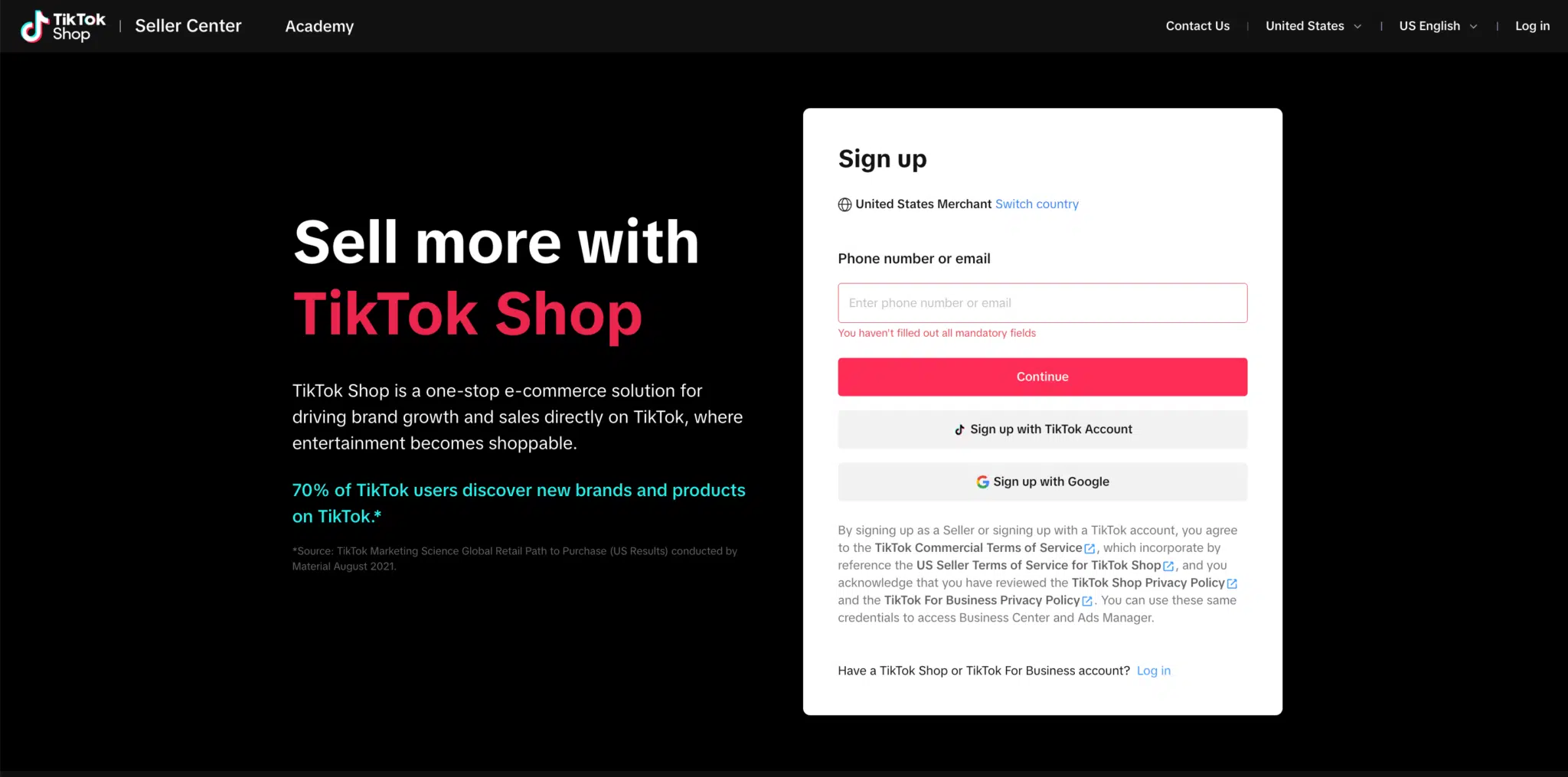Open Contact Us

pyautogui.click(x=1197, y=25)
